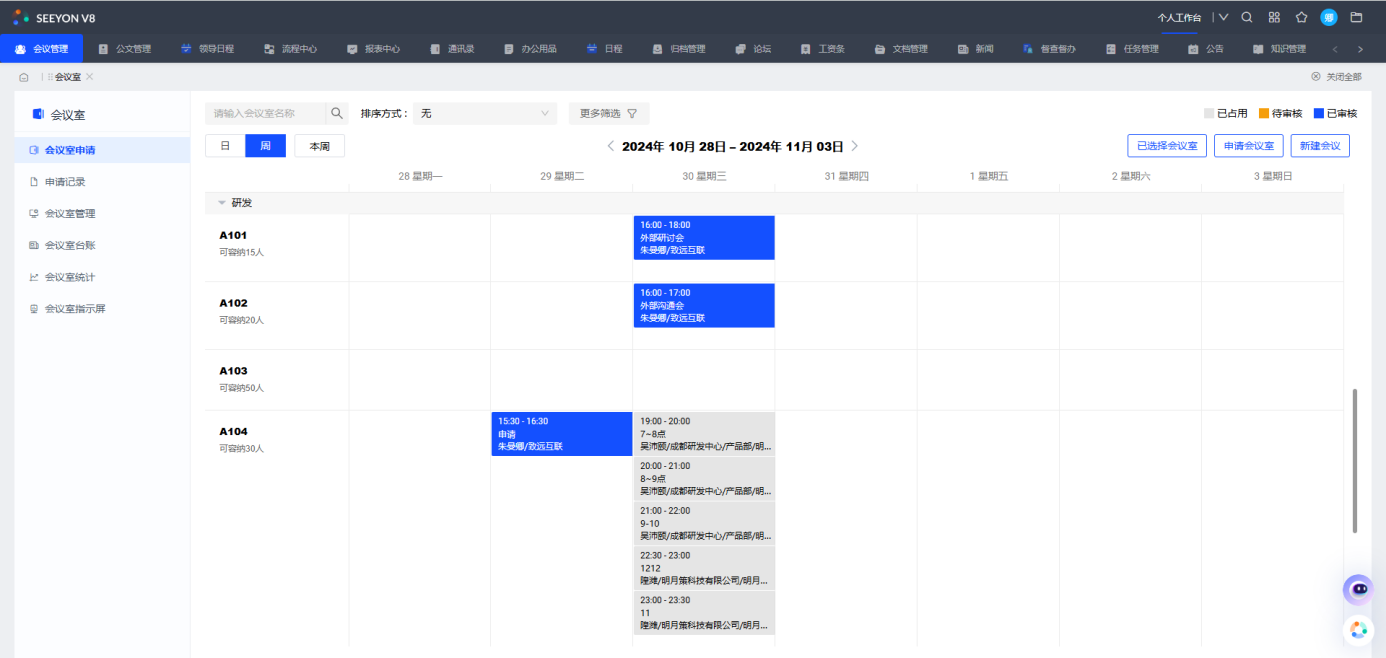
Task: Open the 通讯录 tab
Action: (451, 49)
